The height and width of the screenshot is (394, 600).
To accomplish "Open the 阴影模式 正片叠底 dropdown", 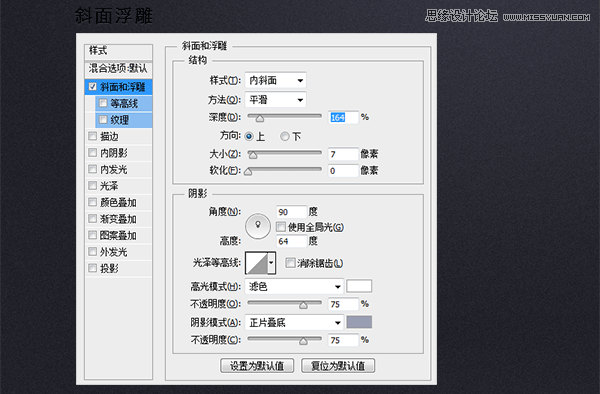I will pos(294,322).
